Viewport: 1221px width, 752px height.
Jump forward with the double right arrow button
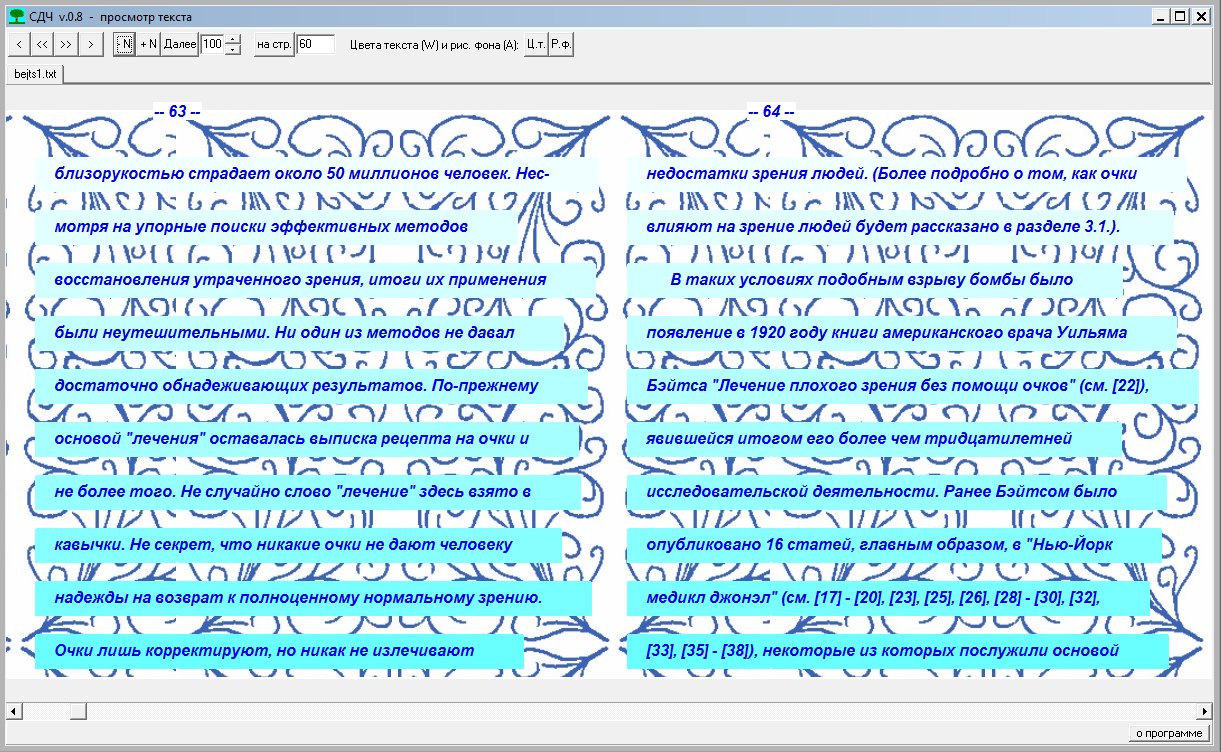pyautogui.click(x=66, y=44)
